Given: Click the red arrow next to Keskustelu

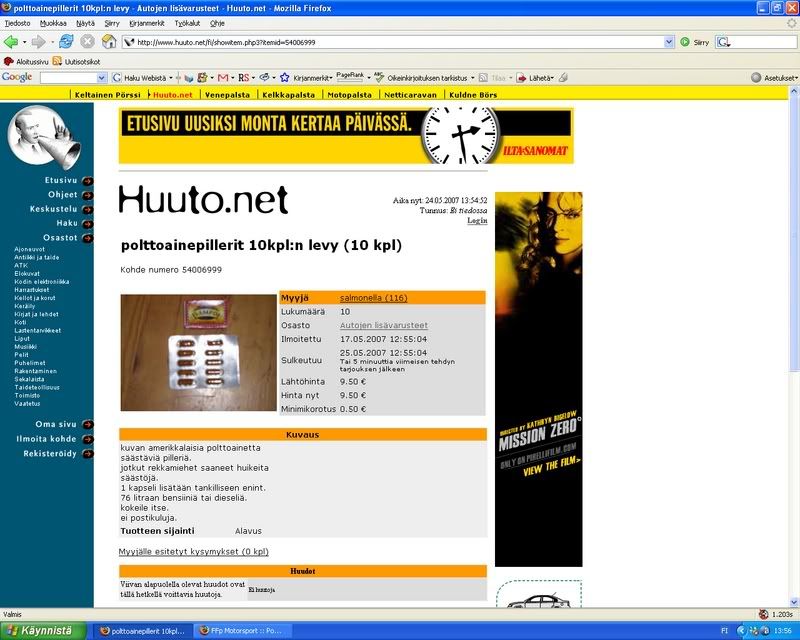Looking at the screenshot, I should [88, 209].
